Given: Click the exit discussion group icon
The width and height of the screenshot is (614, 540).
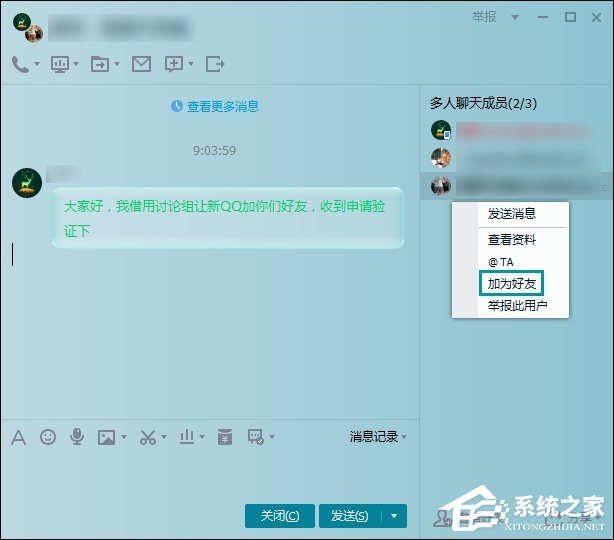Looking at the screenshot, I should coord(215,64).
